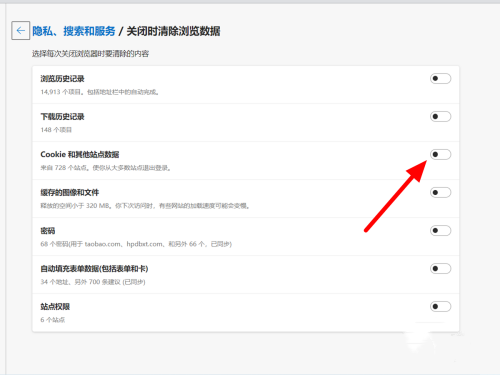500x375 pixels.
Task: Toggle 密码 clearing switch
Action: tap(440, 231)
